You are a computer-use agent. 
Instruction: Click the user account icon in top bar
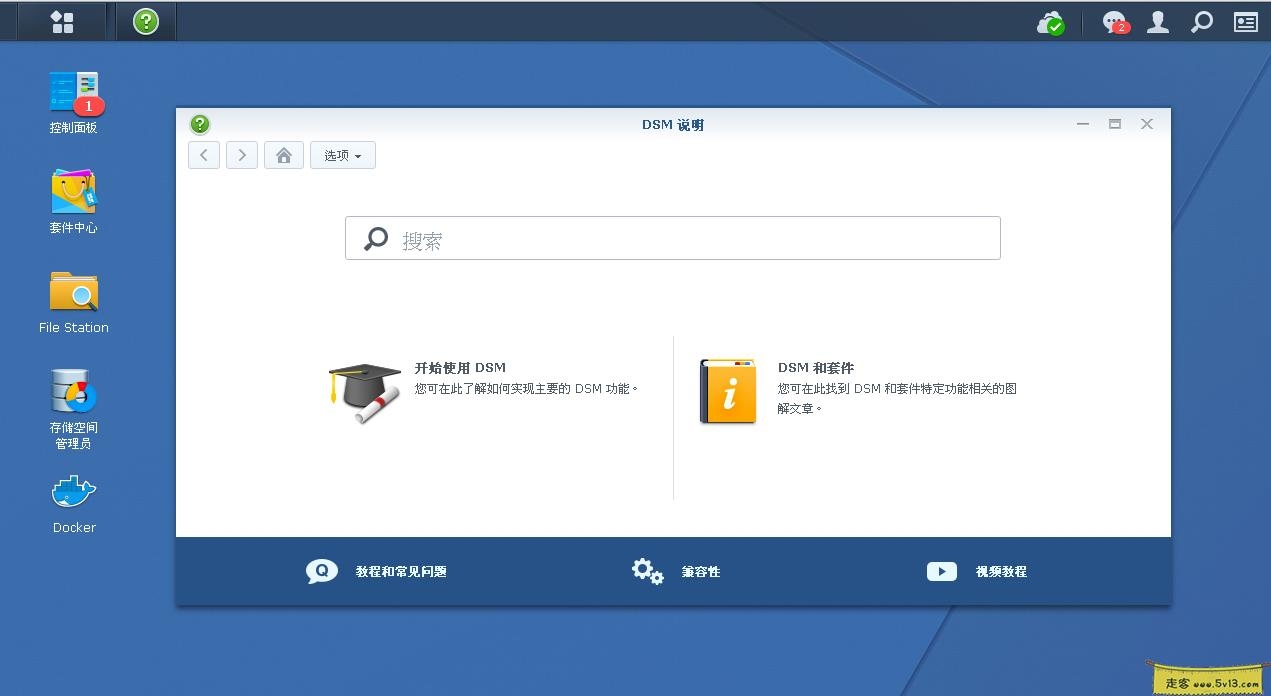point(1157,21)
